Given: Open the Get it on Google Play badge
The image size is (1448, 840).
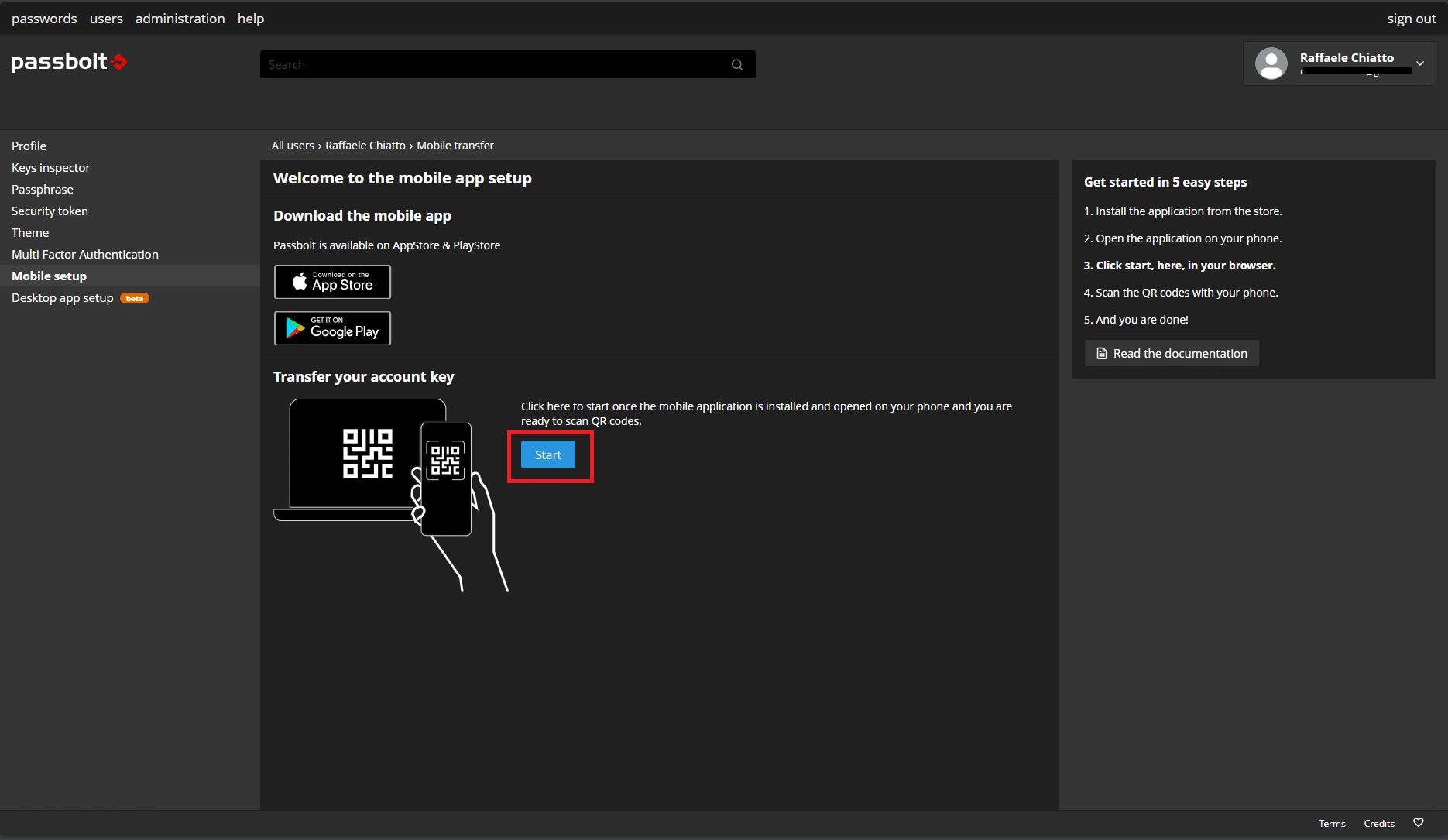Looking at the screenshot, I should tap(332, 328).
